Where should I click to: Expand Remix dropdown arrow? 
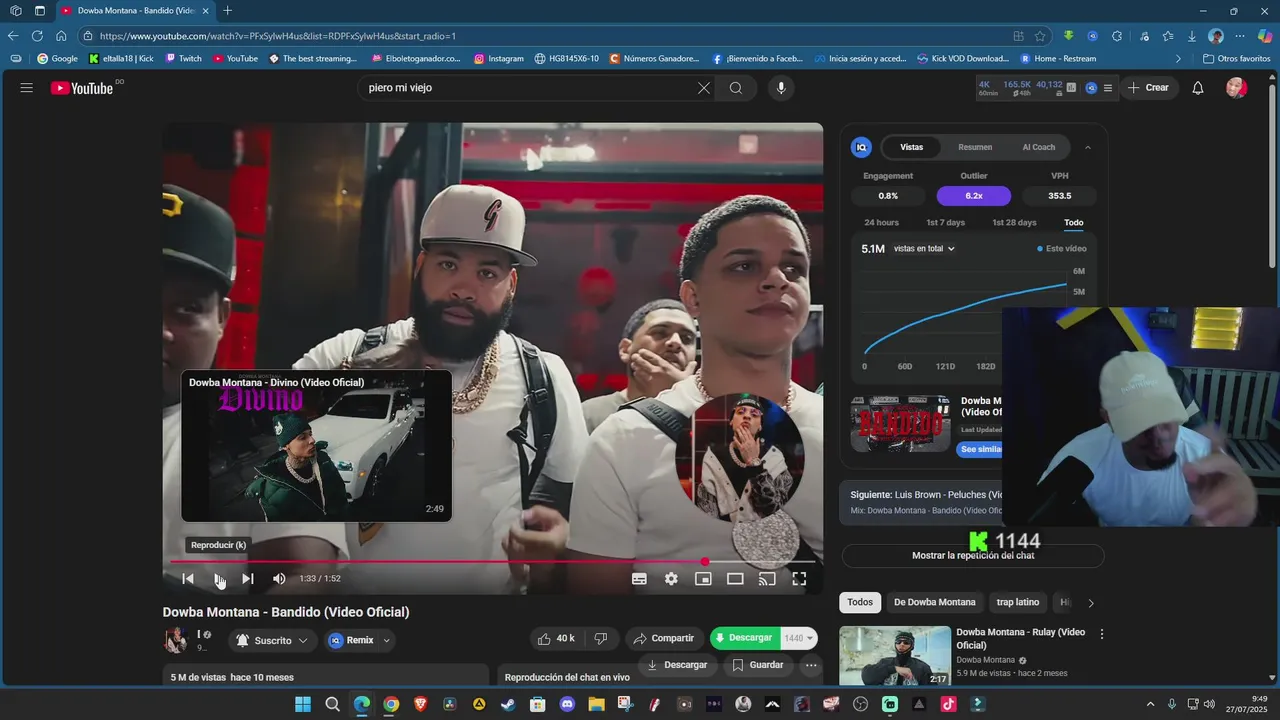pyautogui.click(x=387, y=641)
